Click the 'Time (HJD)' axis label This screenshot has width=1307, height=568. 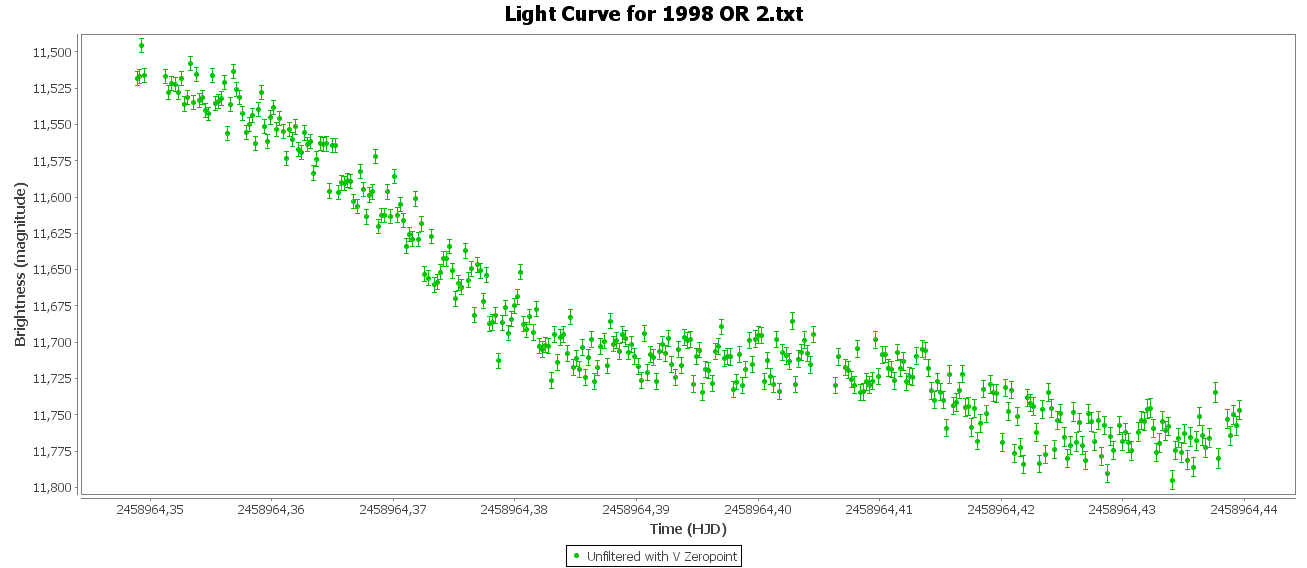point(687,529)
